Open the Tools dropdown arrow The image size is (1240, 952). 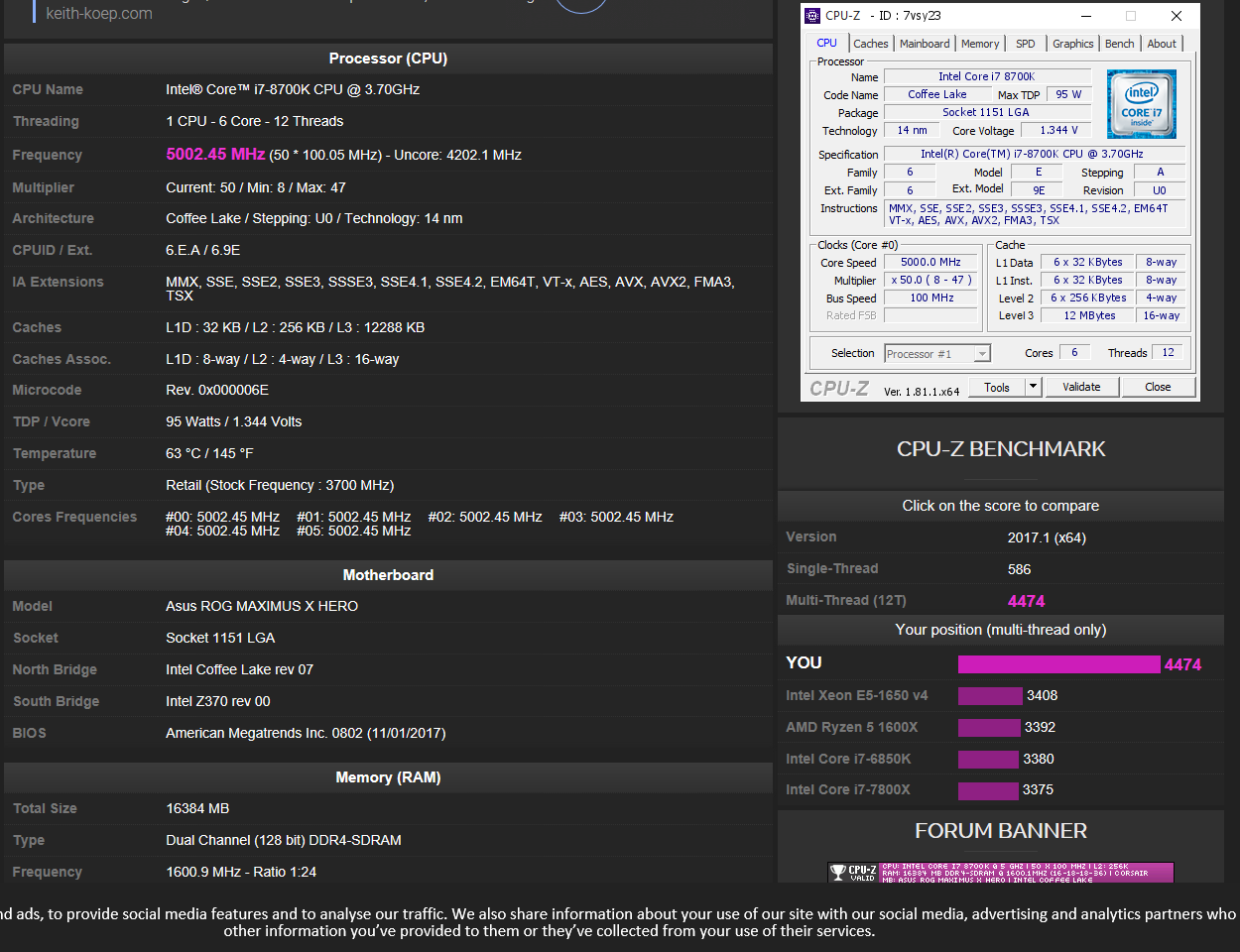click(1033, 387)
